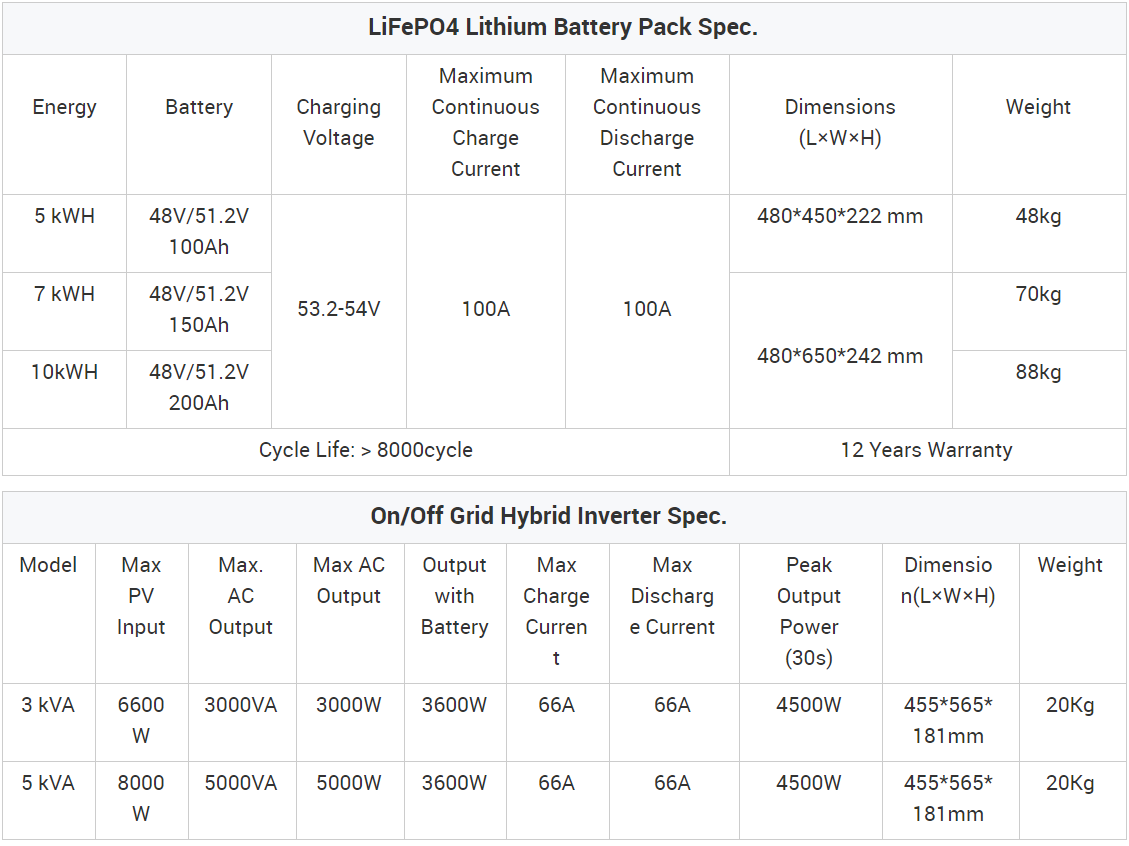Click the Charging Voltage column header
The width and height of the screenshot is (1129, 846).
tap(338, 124)
